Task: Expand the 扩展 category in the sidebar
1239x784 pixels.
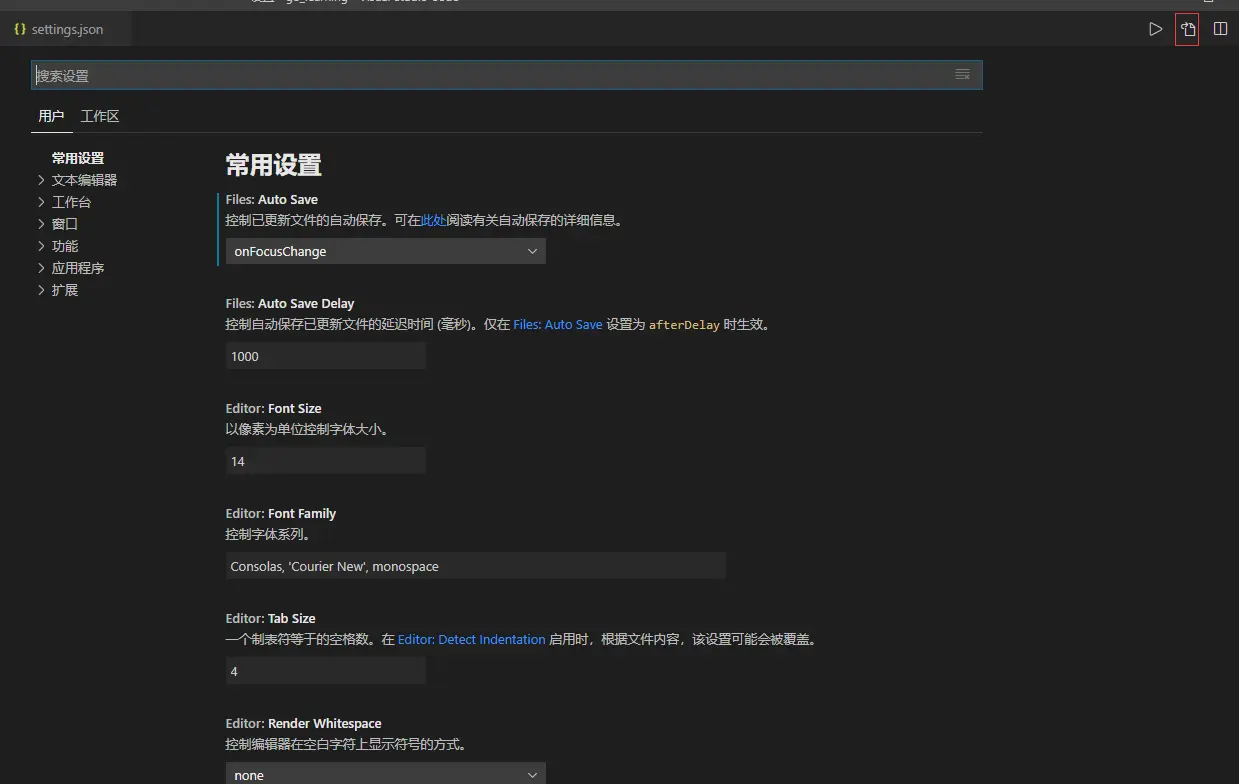Action: point(63,289)
